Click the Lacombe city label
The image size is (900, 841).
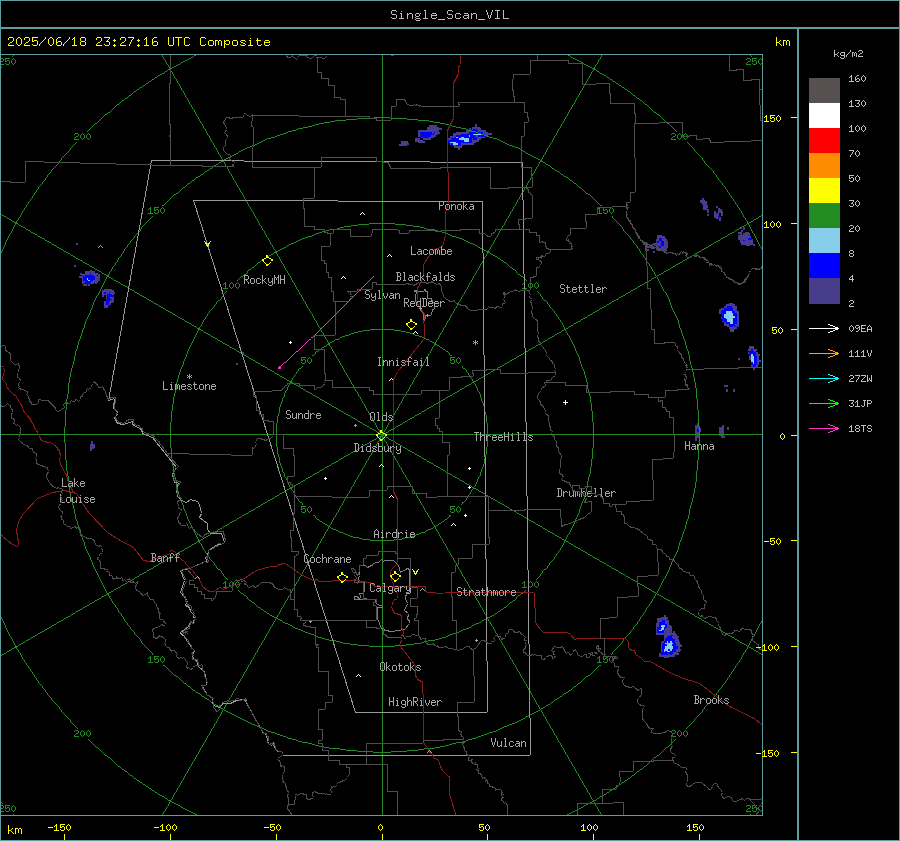point(431,251)
